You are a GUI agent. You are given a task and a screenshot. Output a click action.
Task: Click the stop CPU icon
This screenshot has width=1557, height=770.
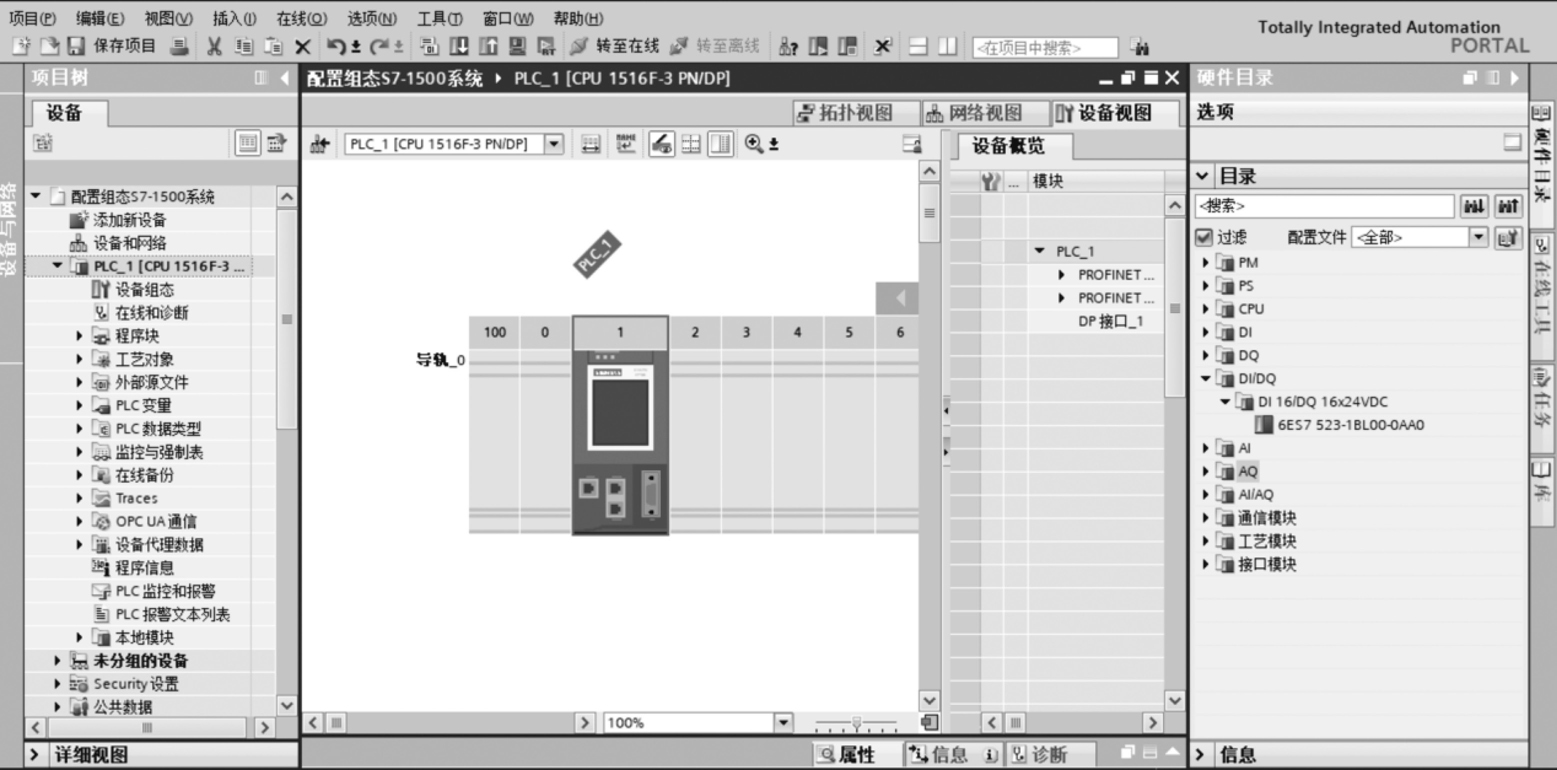point(847,46)
